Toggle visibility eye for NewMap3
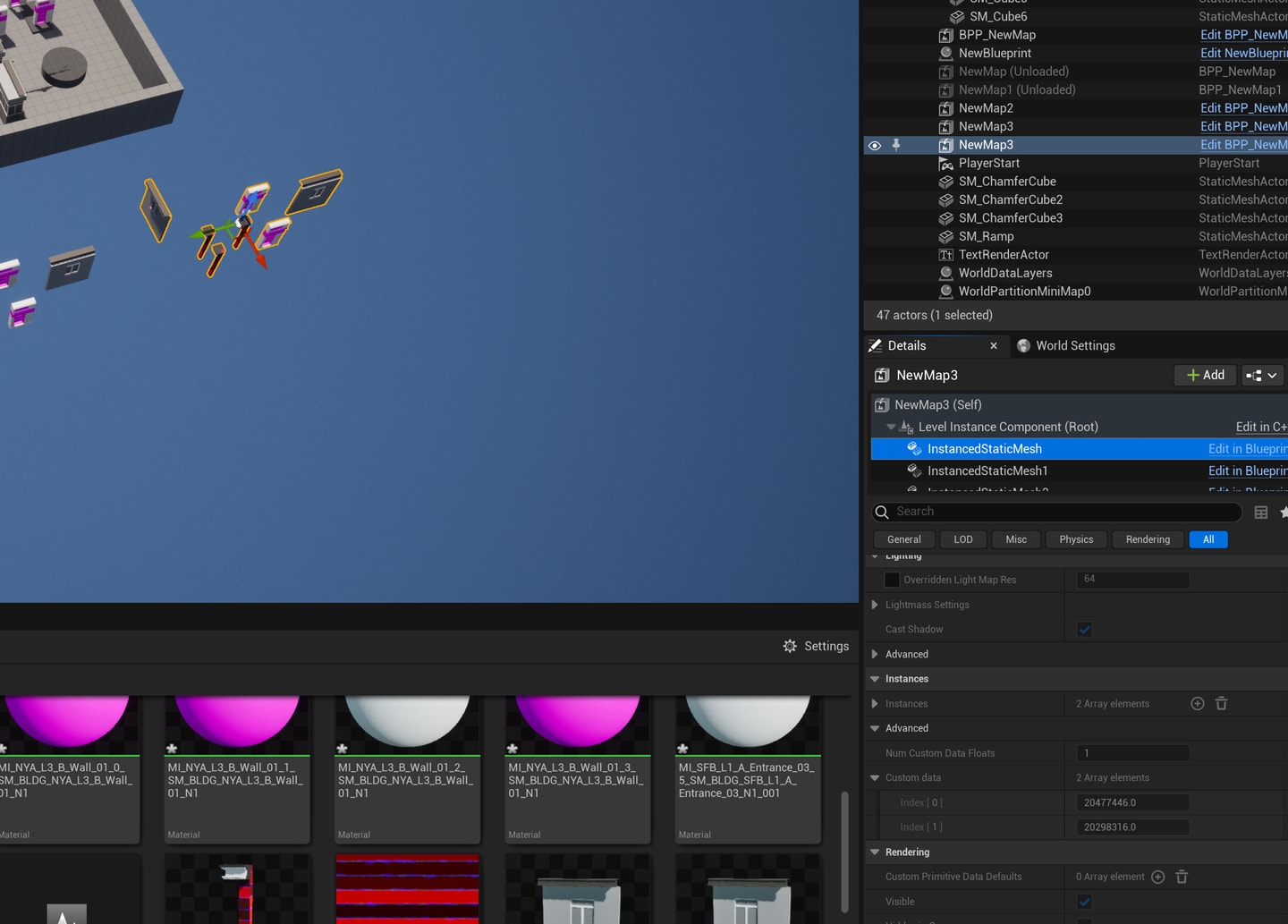Screen dimensions: 1288x924 875,145
